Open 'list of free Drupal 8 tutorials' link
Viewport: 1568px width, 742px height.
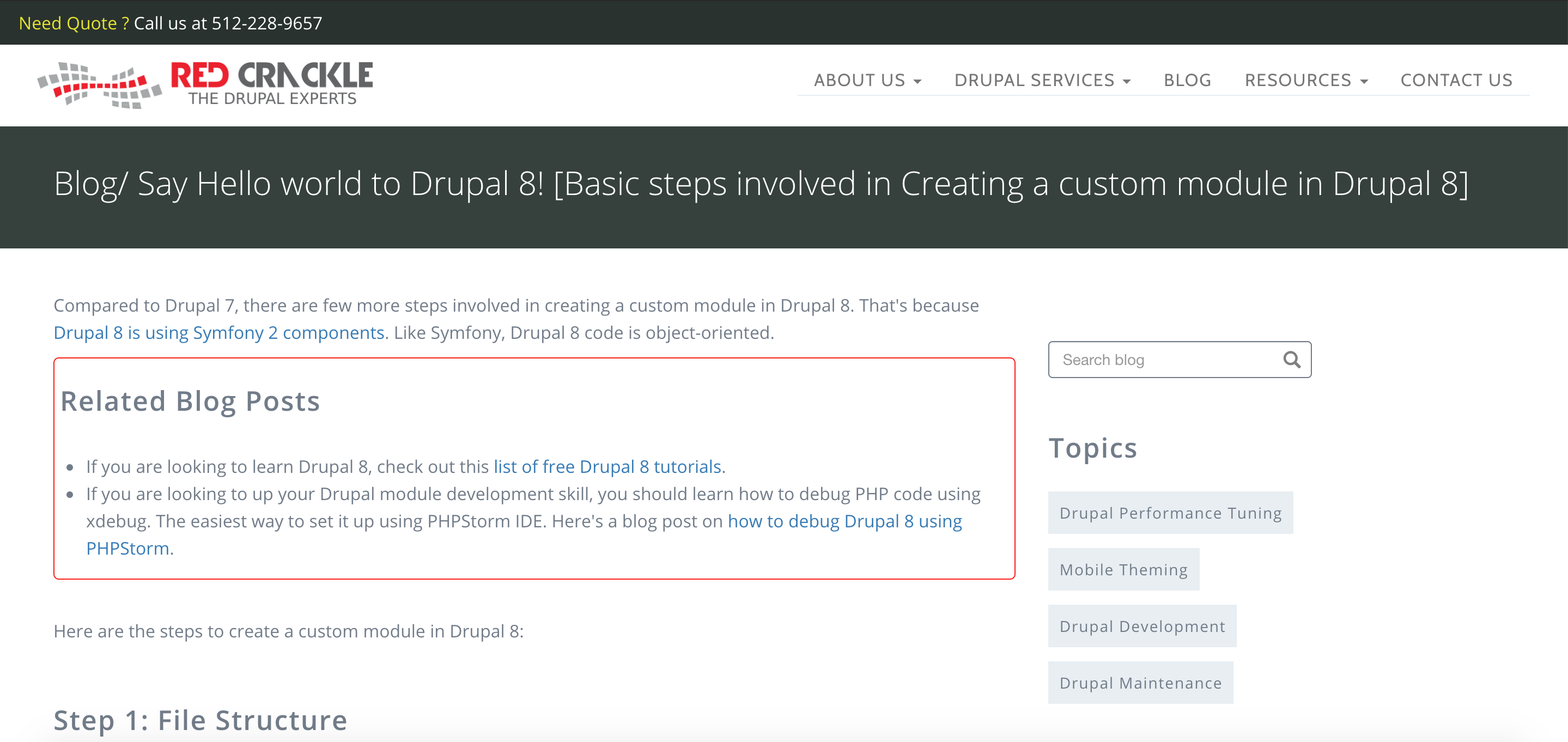pyautogui.click(x=607, y=467)
